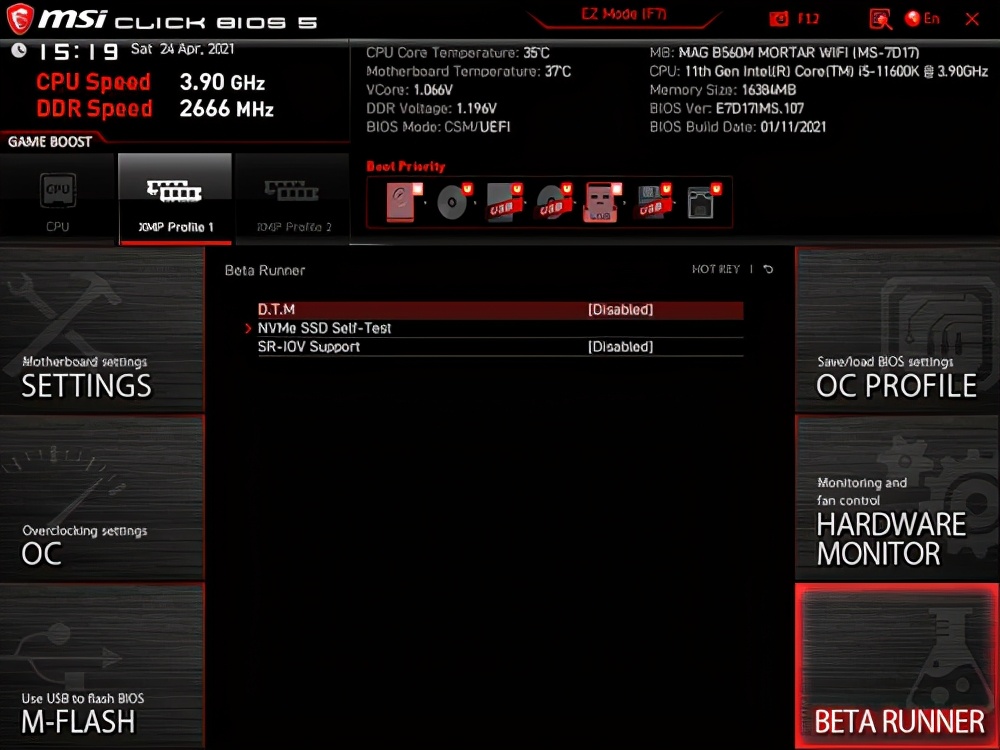Viewport: 1000px width, 750px height.
Task: Select the USB hard drive boot device
Action: coord(504,202)
